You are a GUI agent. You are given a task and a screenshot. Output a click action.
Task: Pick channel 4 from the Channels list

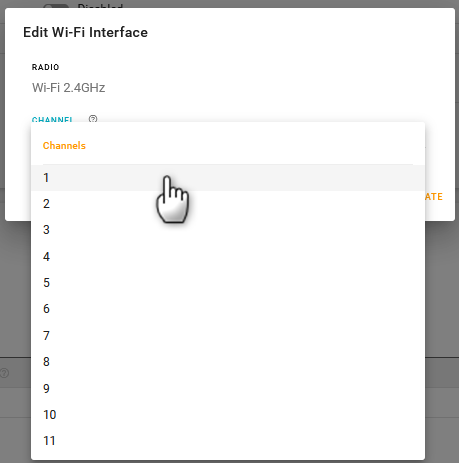click(228, 256)
